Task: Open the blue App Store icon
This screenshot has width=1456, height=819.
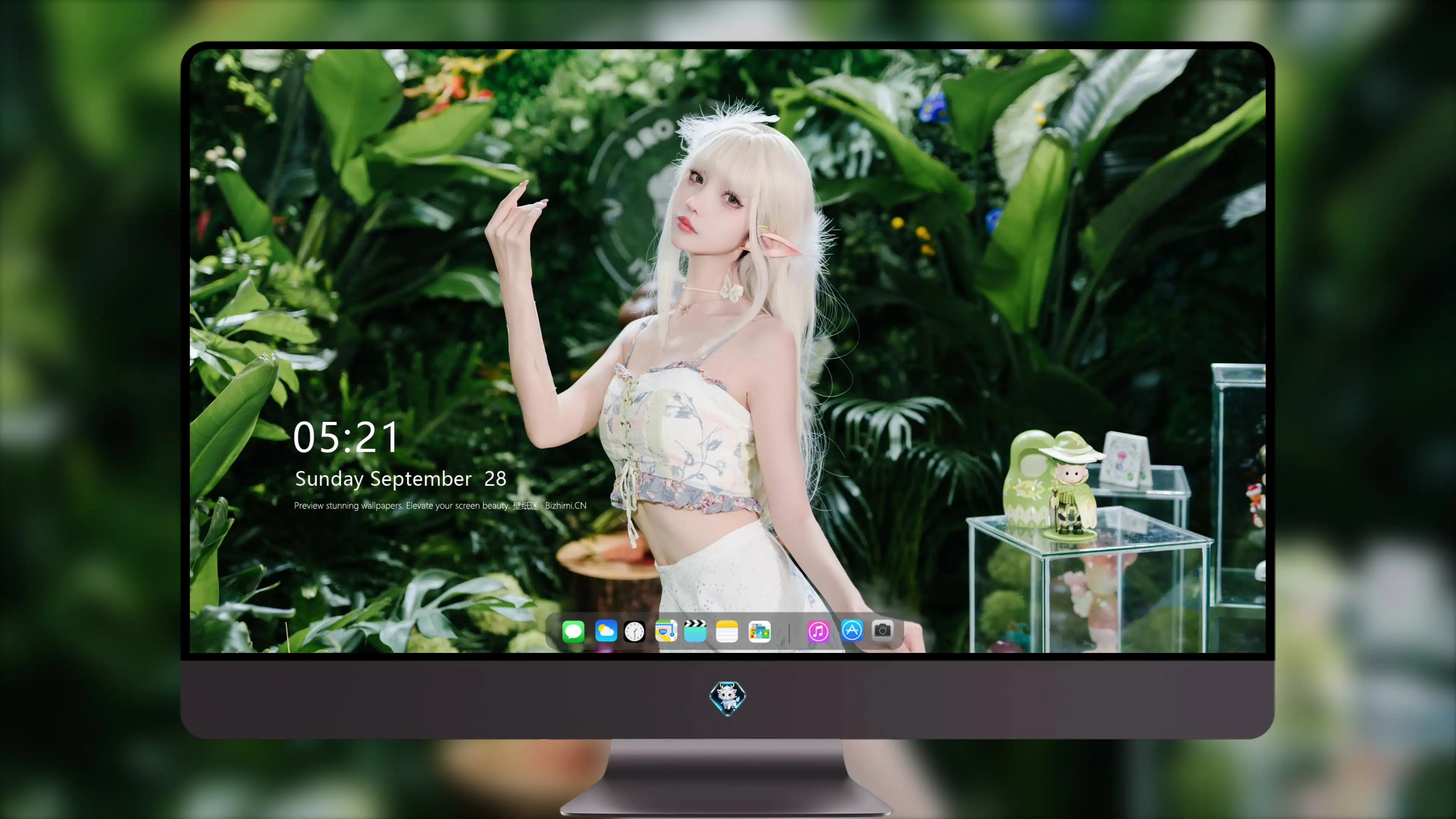Action: click(851, 630)
